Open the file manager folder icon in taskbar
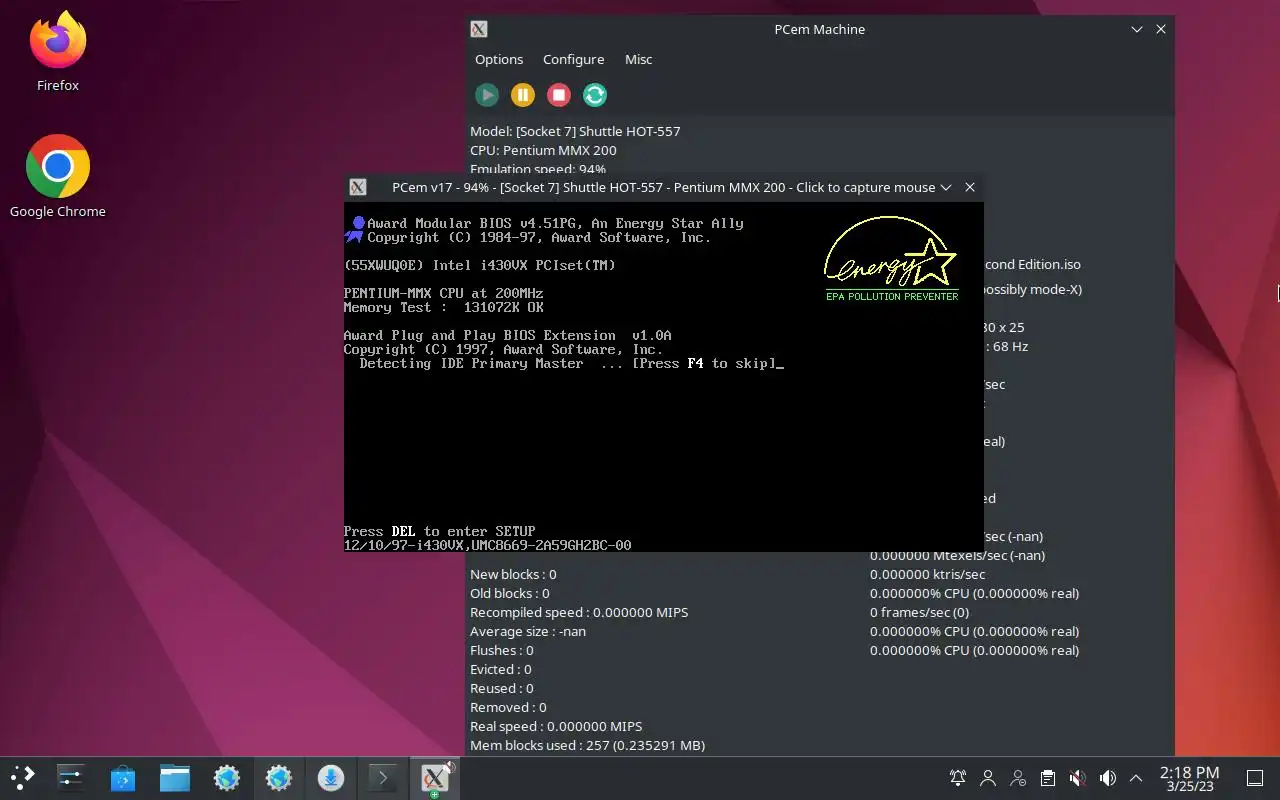Screen dimensions: 1280x800 [175, 777]
